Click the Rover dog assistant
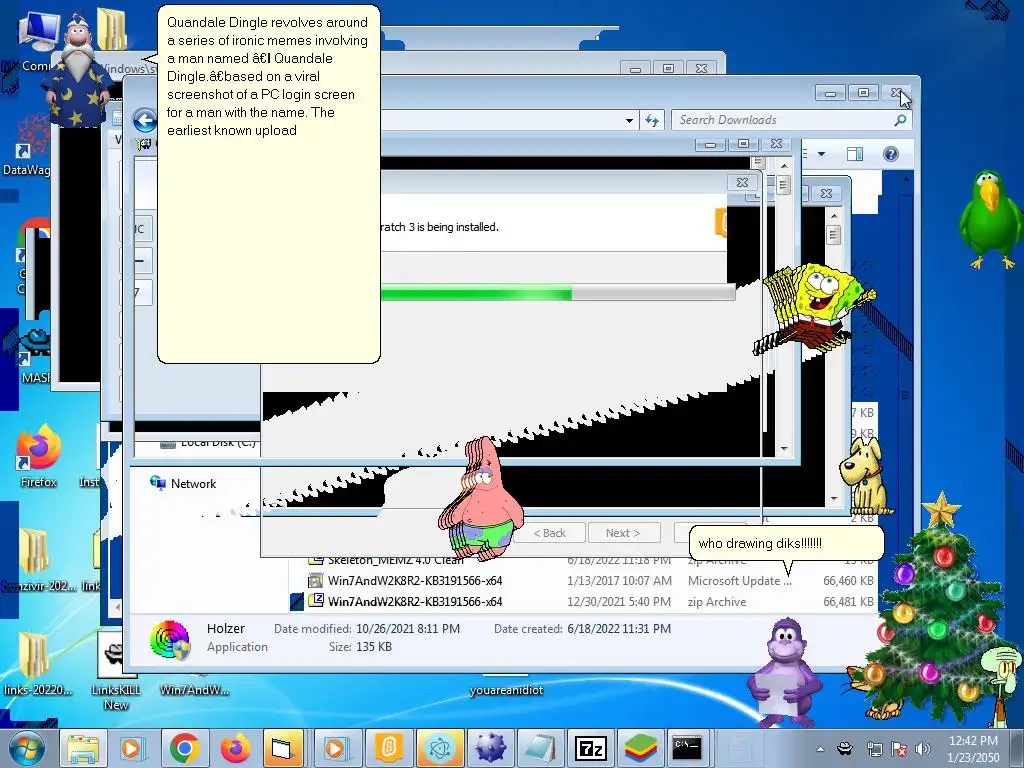1024x768 pixels. [x=864, y=477]
